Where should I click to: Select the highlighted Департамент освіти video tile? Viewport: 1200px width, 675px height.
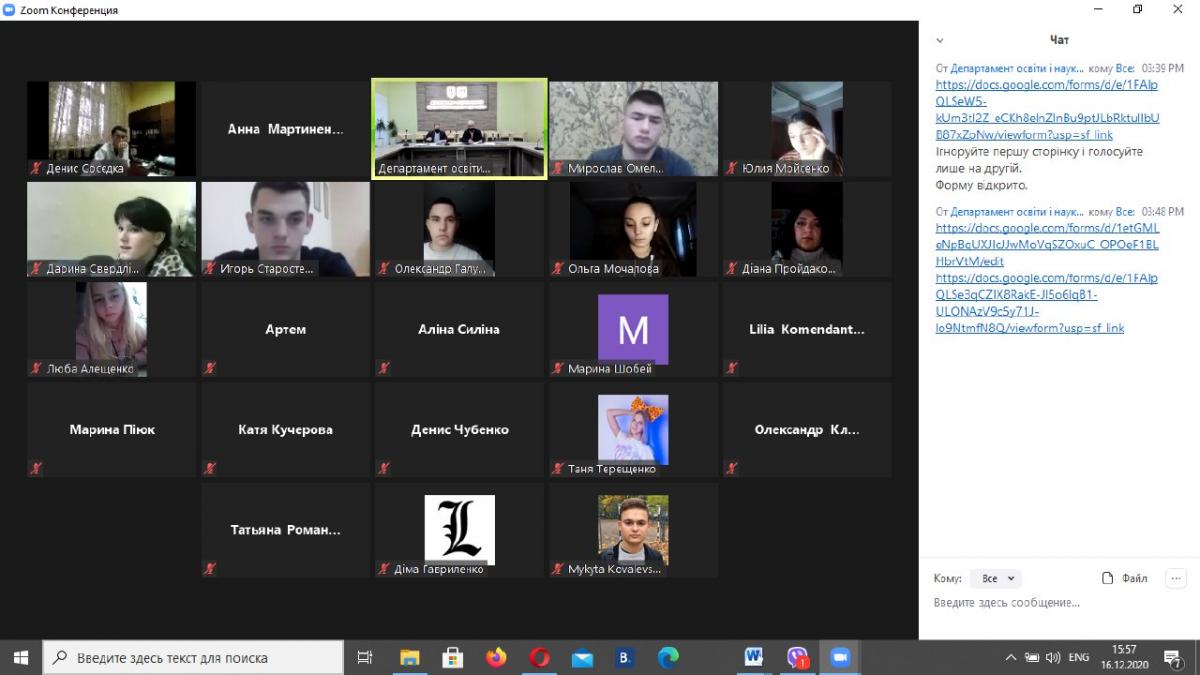[459, 129]
